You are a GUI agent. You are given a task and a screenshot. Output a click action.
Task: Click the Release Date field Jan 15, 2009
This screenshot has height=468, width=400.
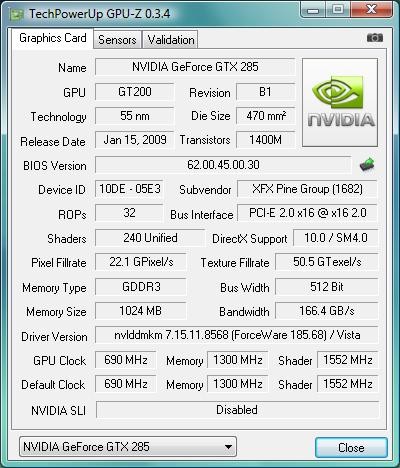click(134, 140)
